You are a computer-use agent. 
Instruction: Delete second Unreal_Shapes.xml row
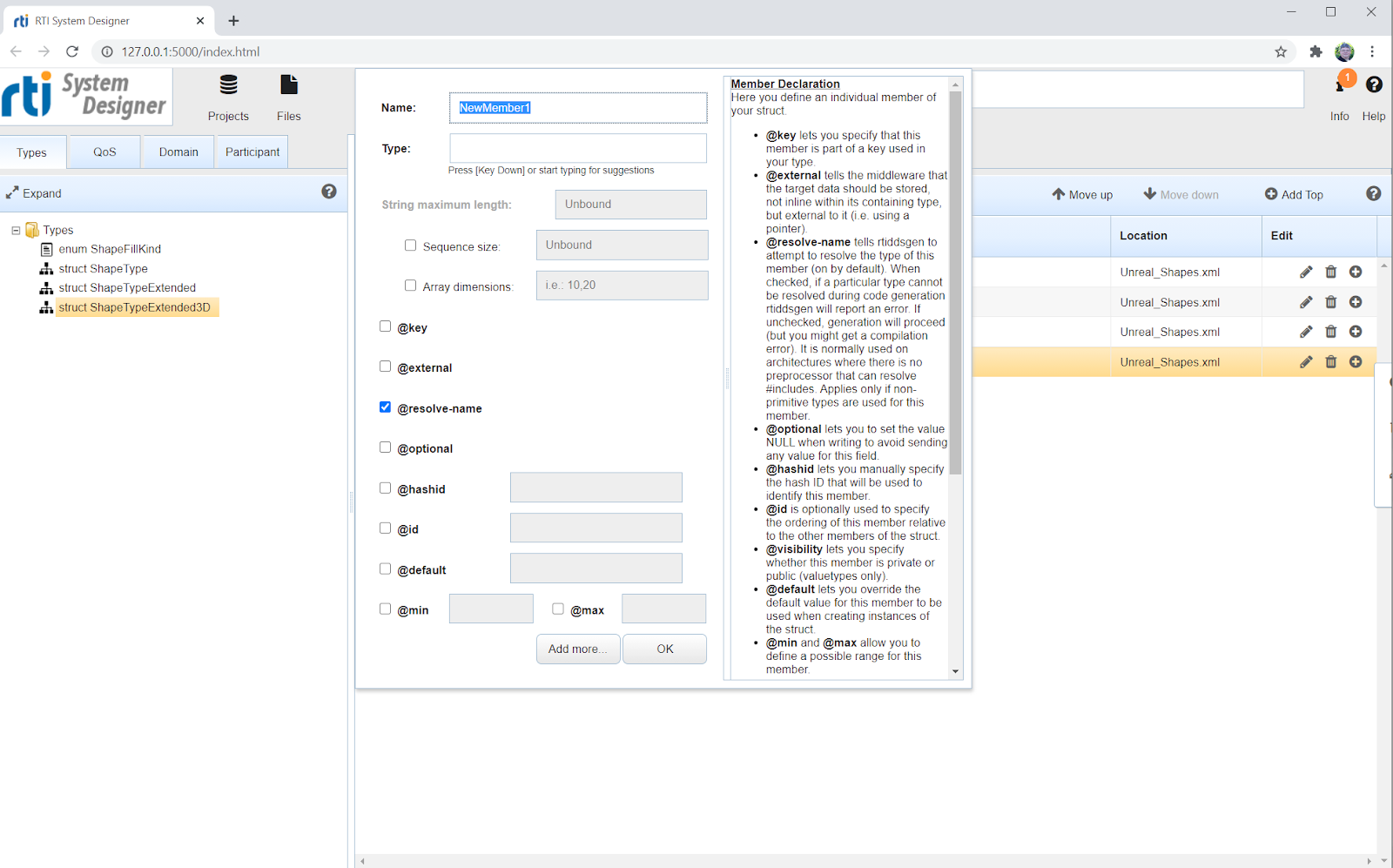(1331, 302)
